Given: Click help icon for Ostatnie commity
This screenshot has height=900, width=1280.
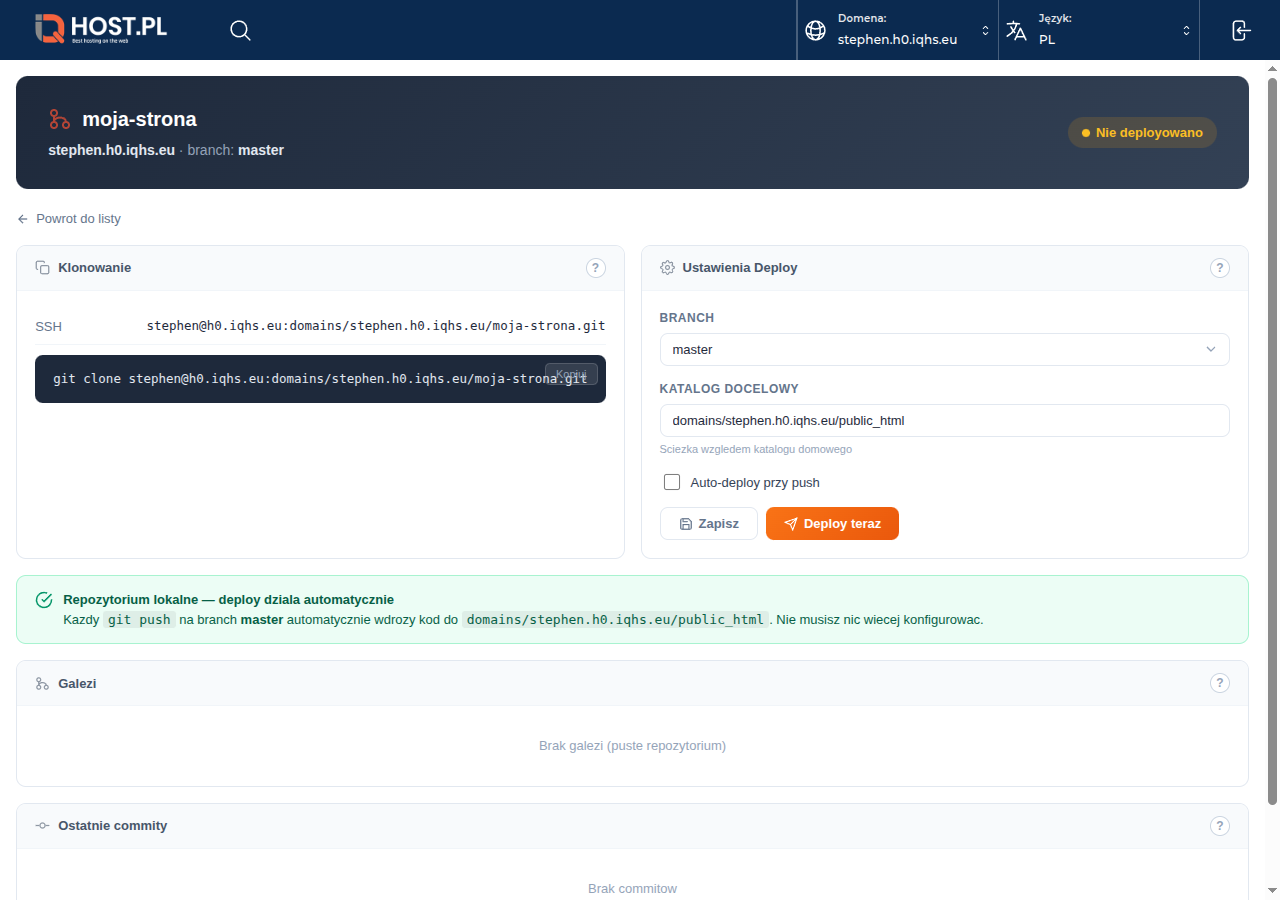Looking at the screenshot, I should pyautogui.click(x=1219, y=826).
